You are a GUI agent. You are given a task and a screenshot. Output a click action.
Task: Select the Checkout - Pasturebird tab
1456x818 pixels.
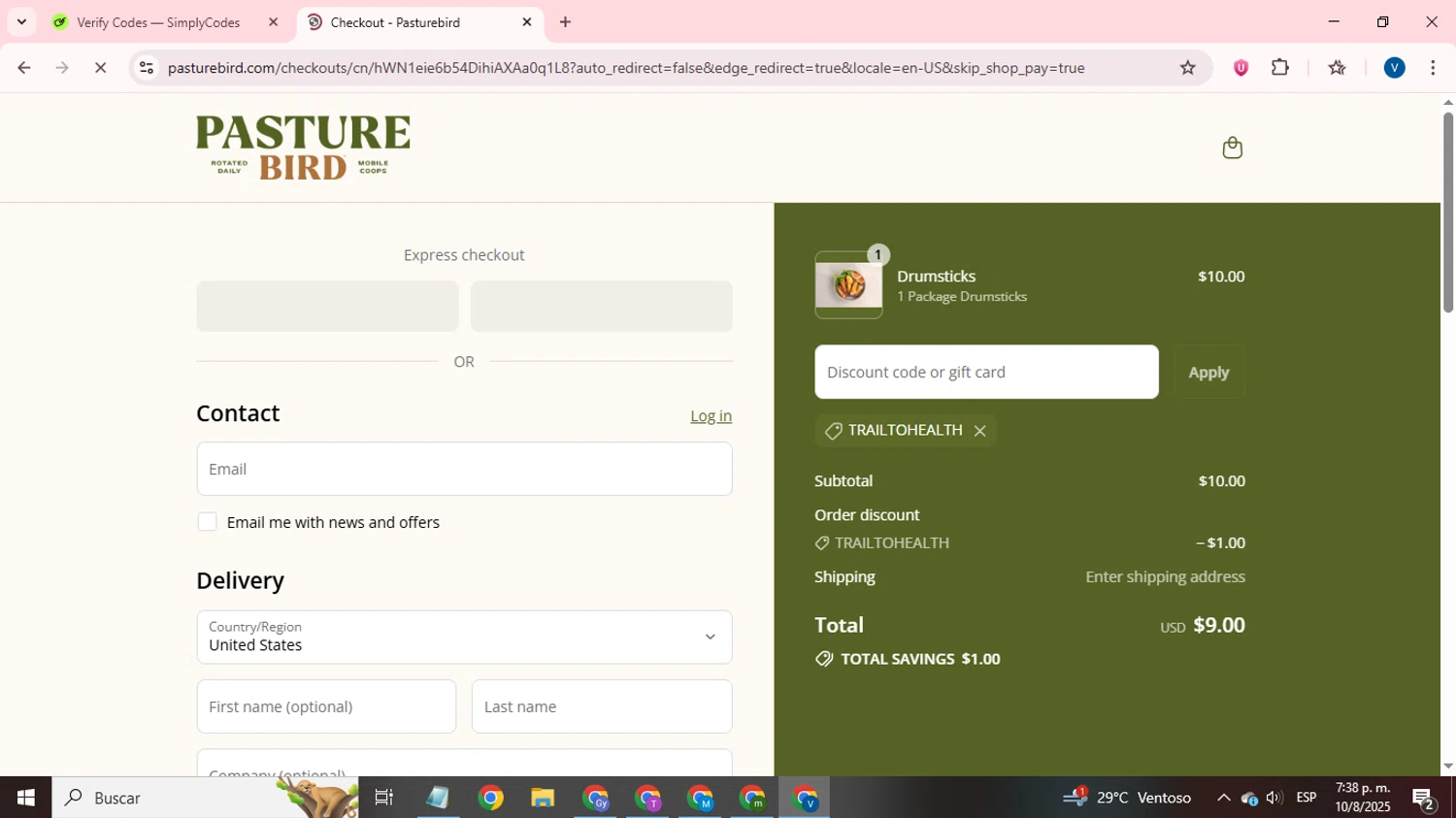395,22
